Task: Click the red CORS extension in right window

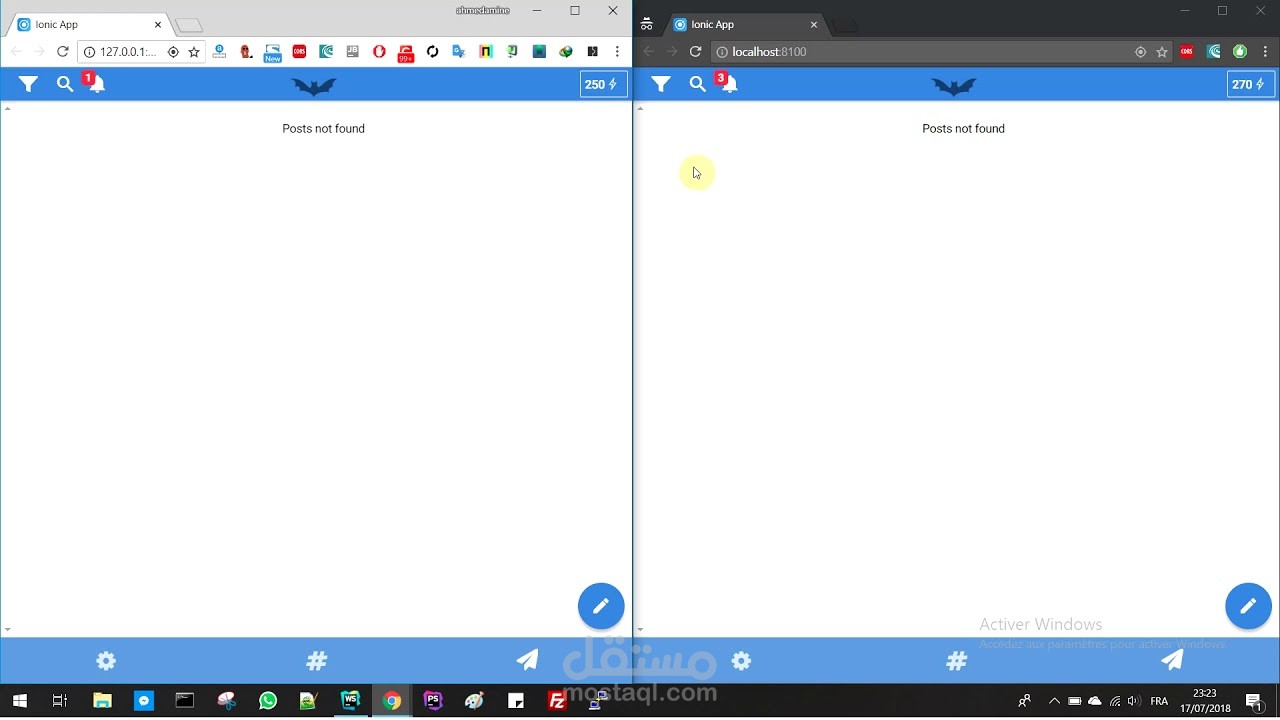Action: (1187, 52)
